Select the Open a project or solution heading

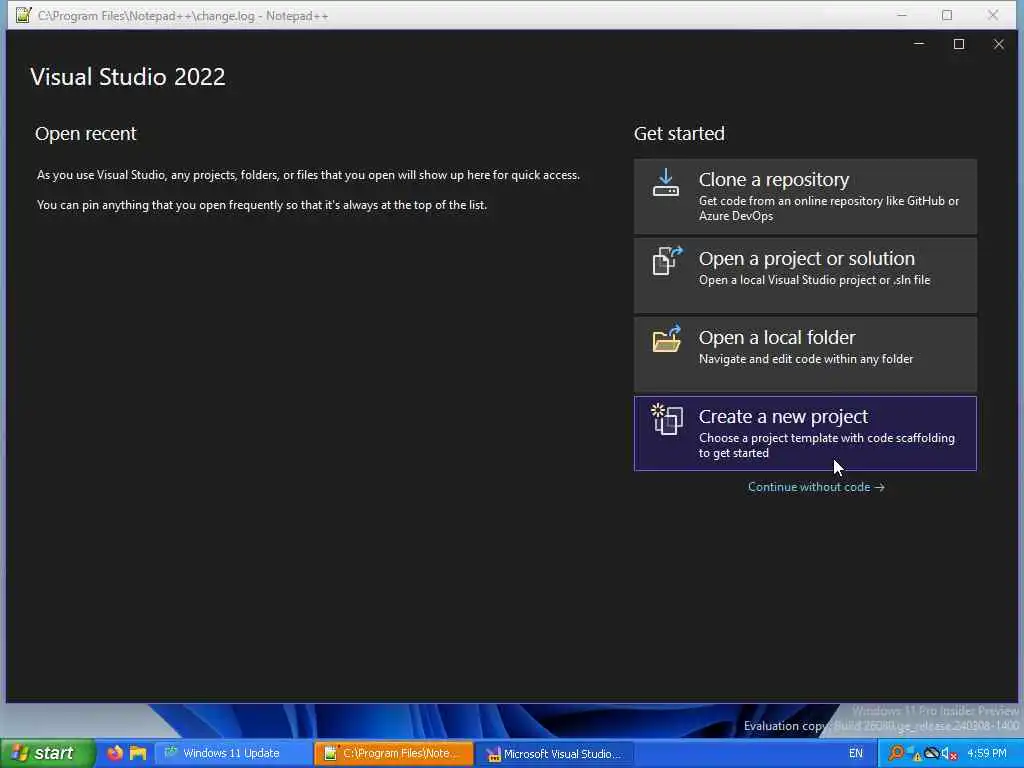click(807, 259)
